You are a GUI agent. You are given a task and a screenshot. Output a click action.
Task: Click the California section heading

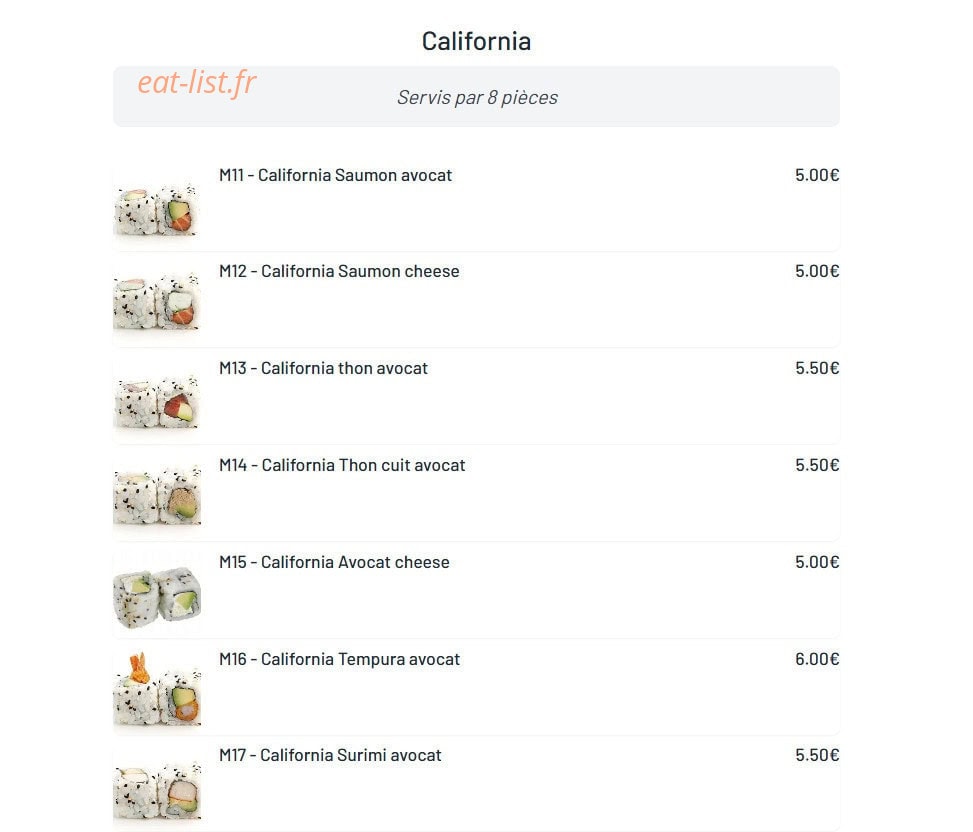pyautogui.click(x=476, y=42)
